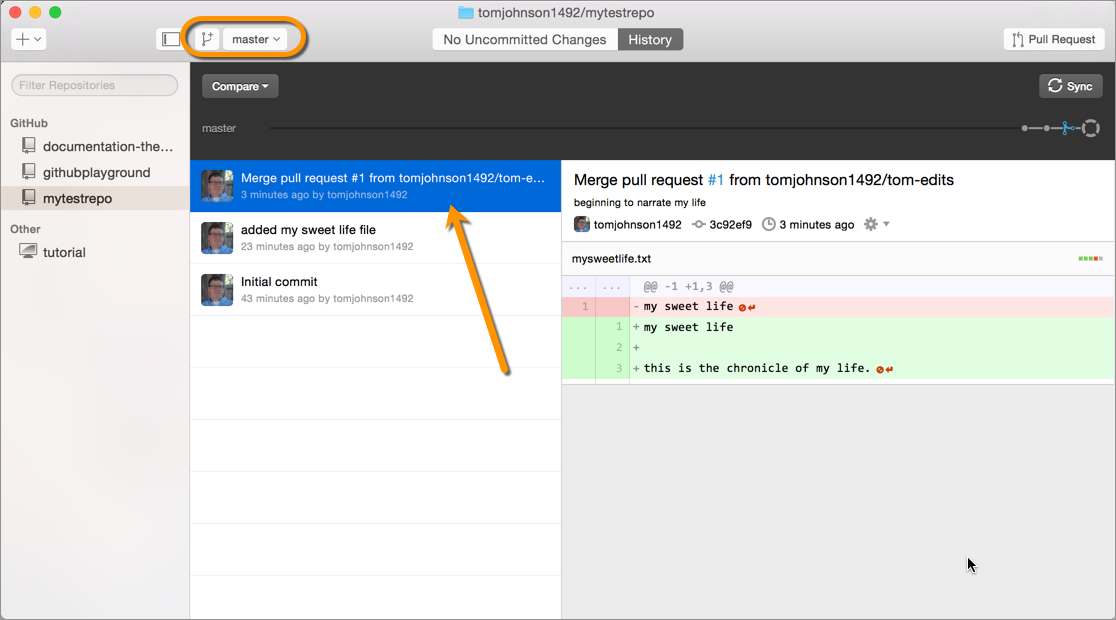Click the mysweetlife.txt diff stat squares
The image size is (1116, 620).
pyautogui.click(x=1090, y=259)
